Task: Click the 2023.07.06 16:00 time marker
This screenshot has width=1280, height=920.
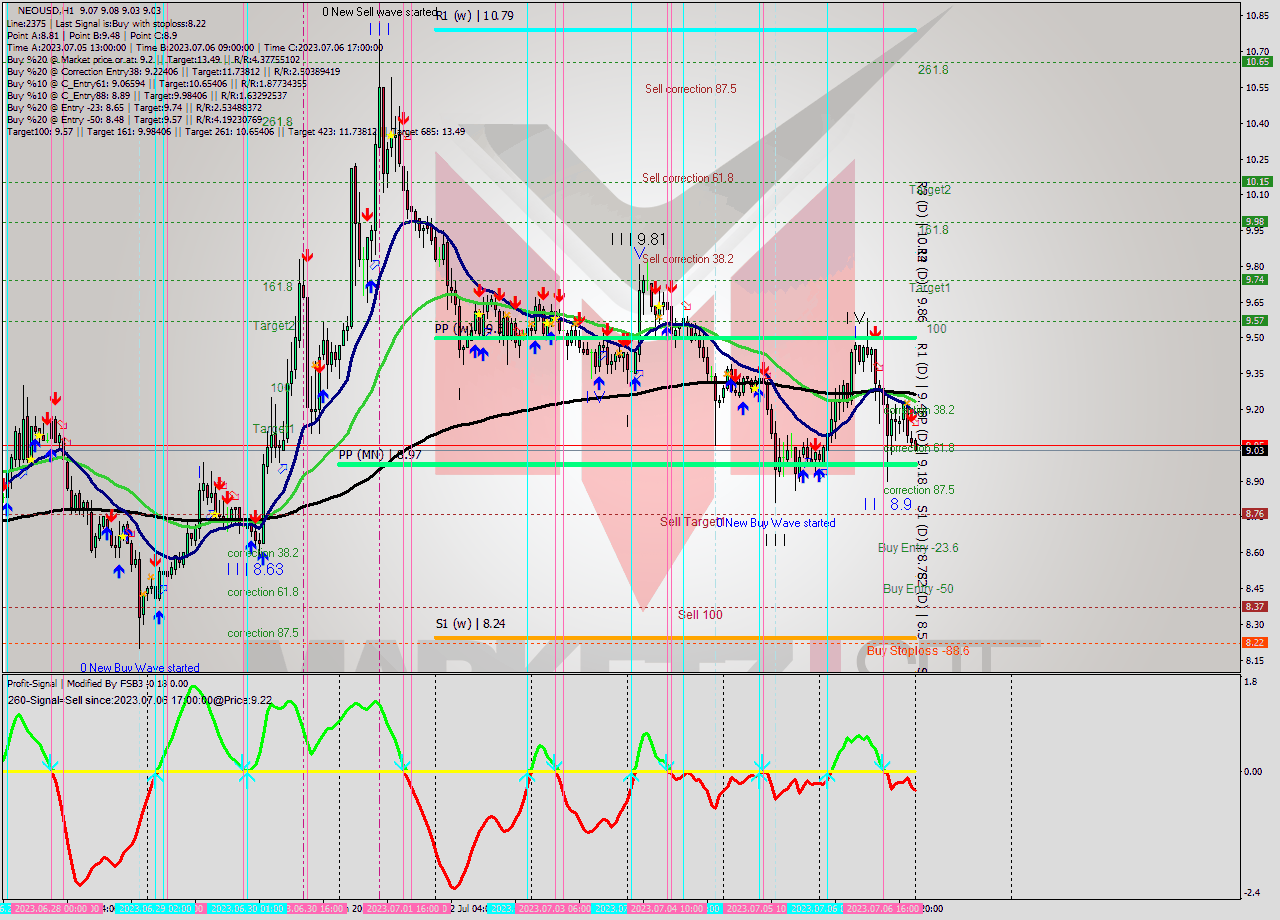Action: pos(883,909)
